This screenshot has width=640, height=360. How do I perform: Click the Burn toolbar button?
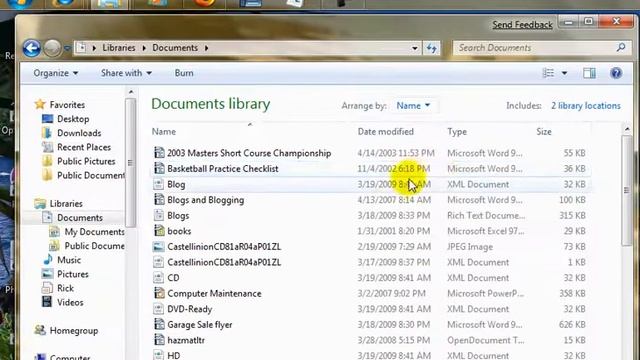[184, 73]
